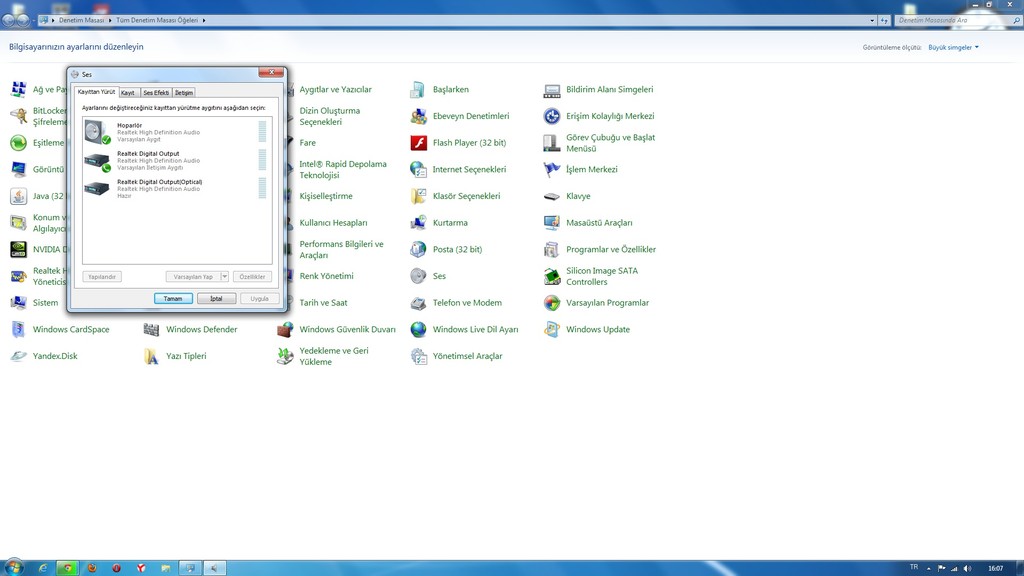1024x576 pixels.
Task: Open Posta (32 bit) icon
Action: click(418, 249)
